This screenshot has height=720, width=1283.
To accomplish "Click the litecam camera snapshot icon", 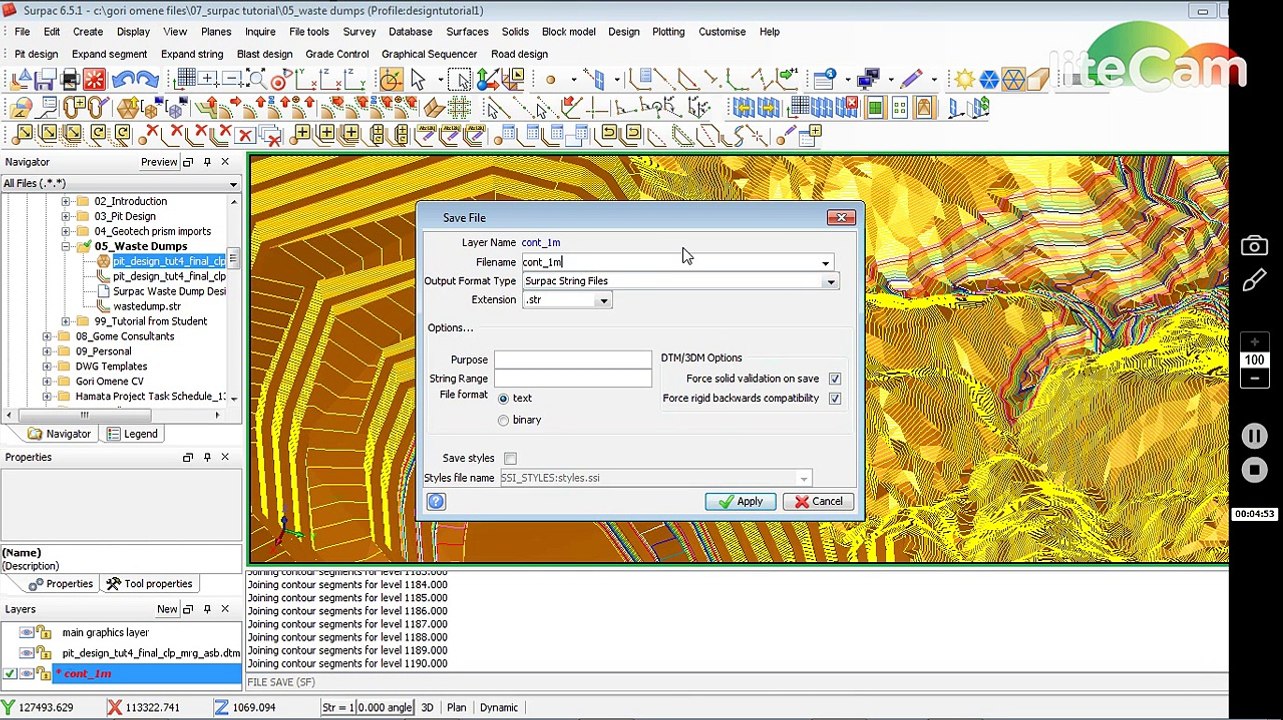I will (1254, 246).
